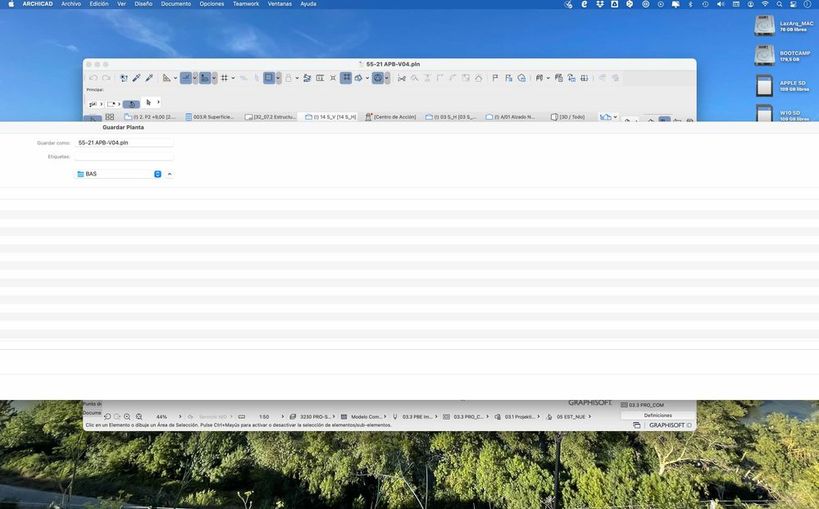Click the scissors trim tool icon
819x509 pixels.
tap(402, 78)
